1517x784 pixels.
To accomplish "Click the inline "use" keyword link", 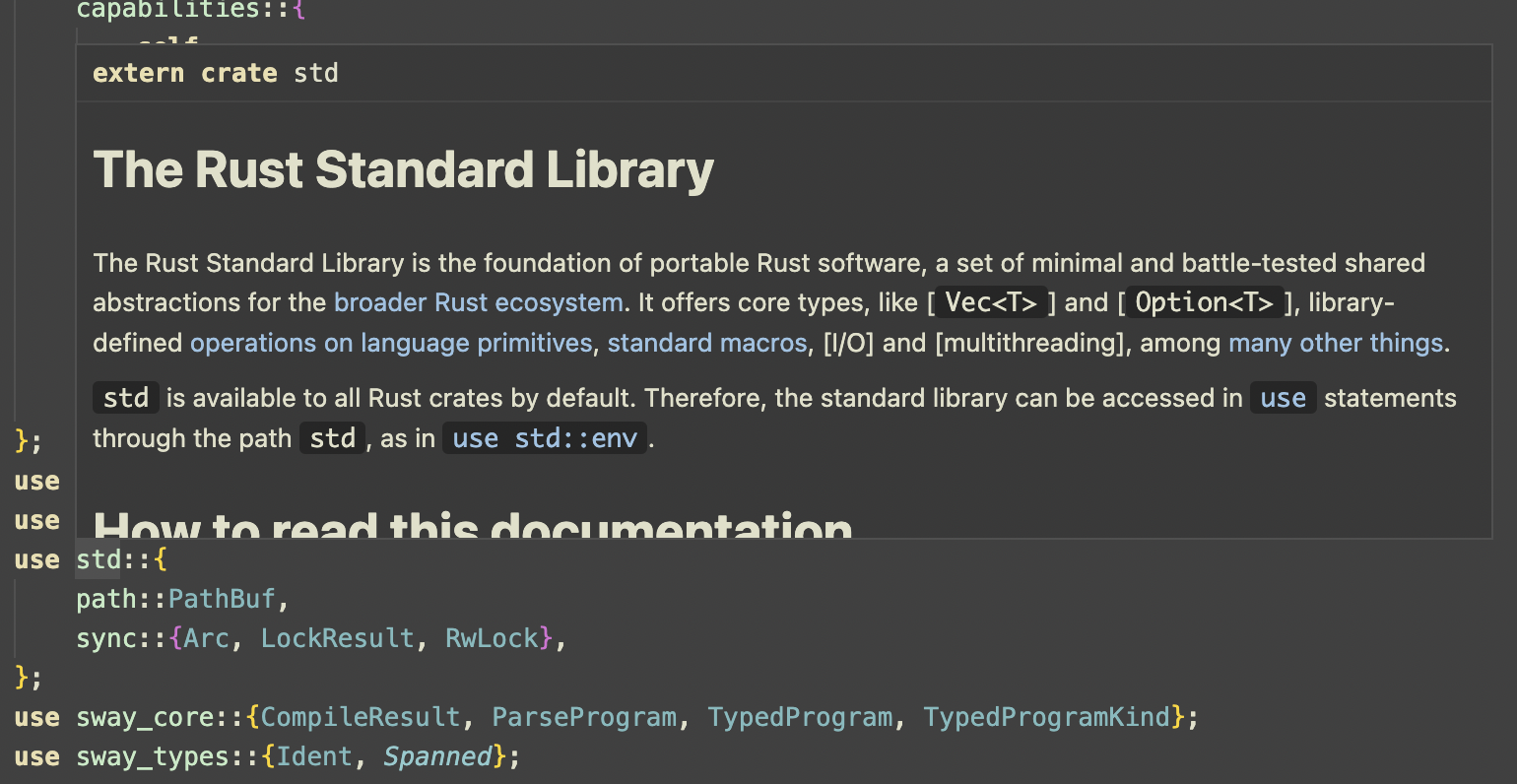I will (x=1283, y=398).
